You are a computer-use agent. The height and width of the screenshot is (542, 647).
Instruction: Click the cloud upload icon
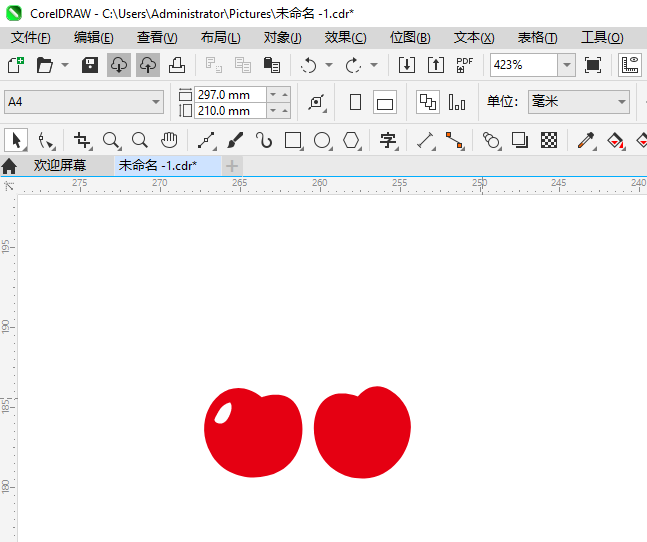[x=148, y=65]
